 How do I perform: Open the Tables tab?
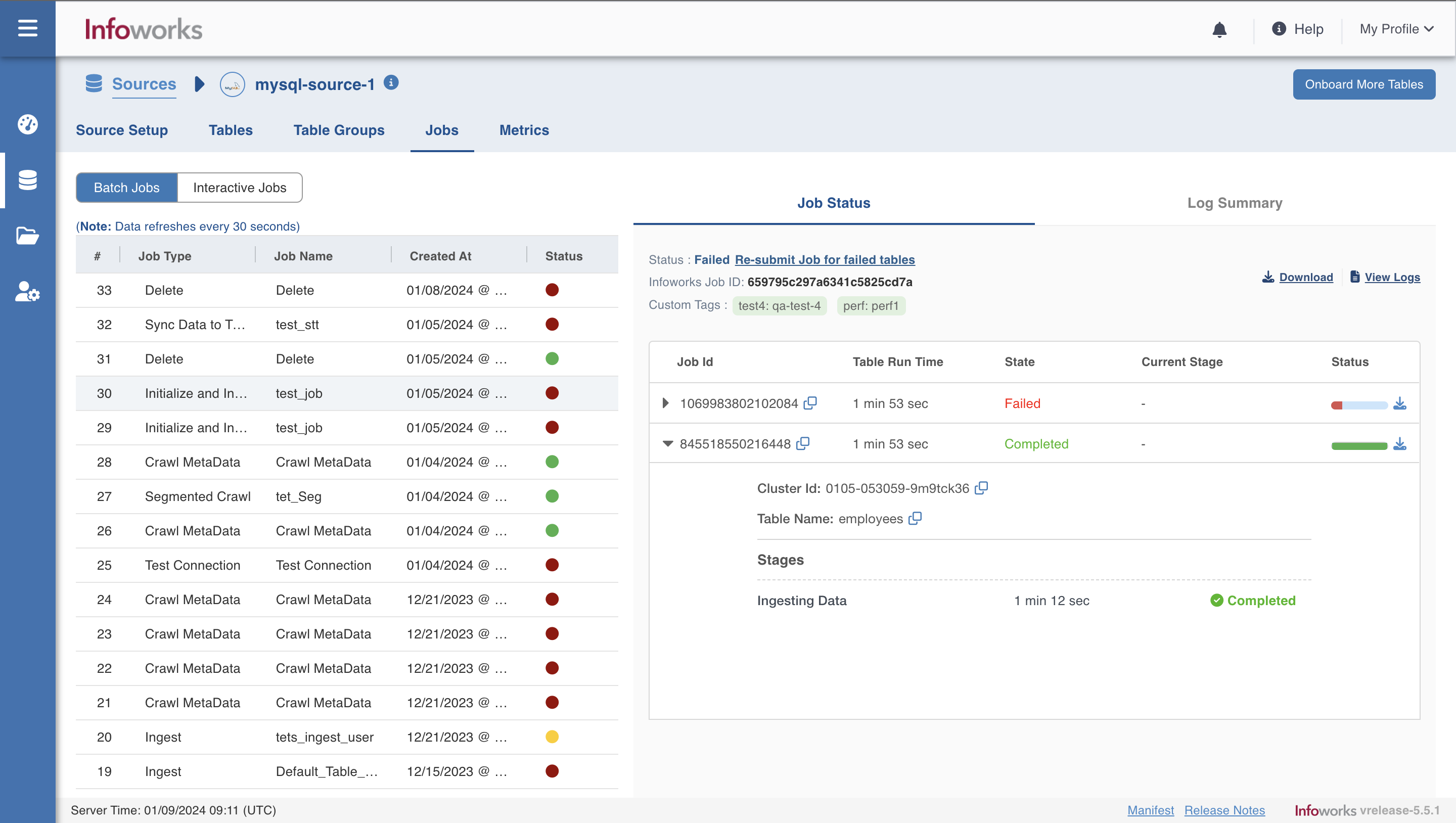click(231, 130)
